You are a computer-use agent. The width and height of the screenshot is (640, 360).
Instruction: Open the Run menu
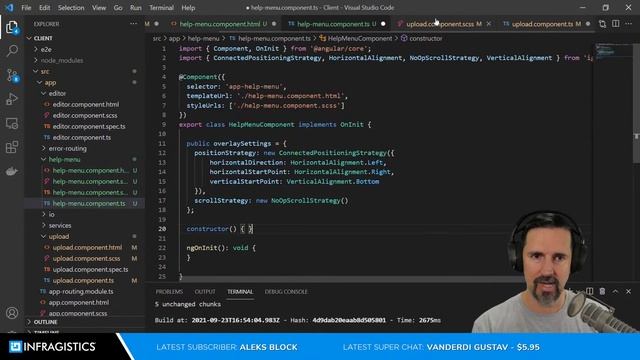point(136,7)
